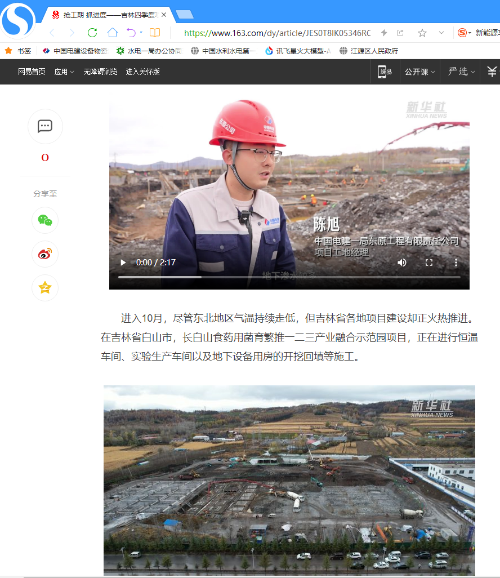The image size is (500, 578).
Task: Toggle fullscreen on the video player
Action: tap(429, 262)
